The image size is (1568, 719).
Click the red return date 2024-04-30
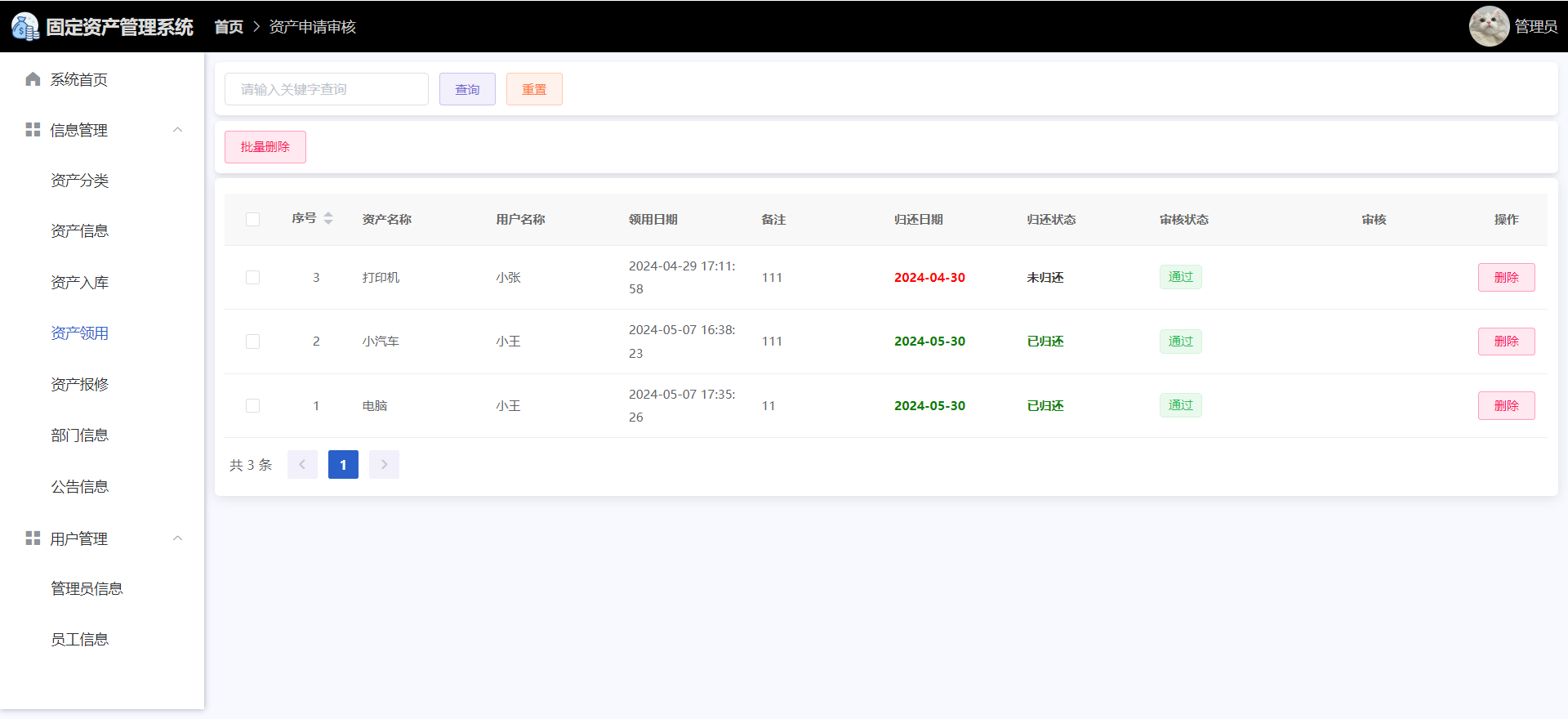click(x=929, y=278)
